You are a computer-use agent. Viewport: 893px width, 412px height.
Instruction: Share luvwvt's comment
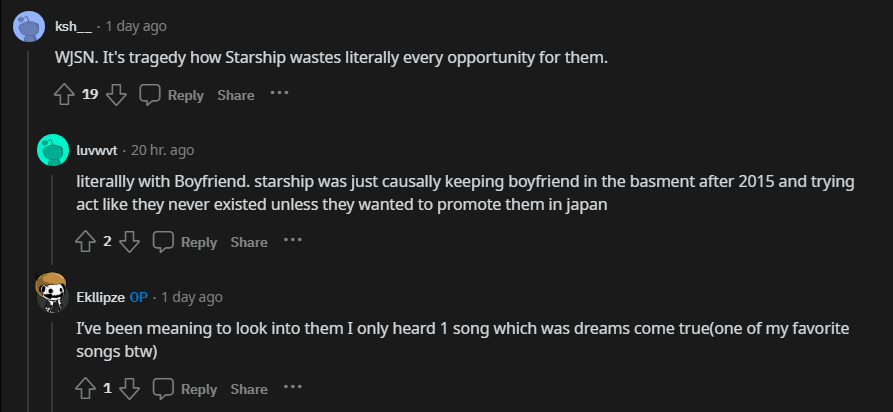(x=249, y=242)
